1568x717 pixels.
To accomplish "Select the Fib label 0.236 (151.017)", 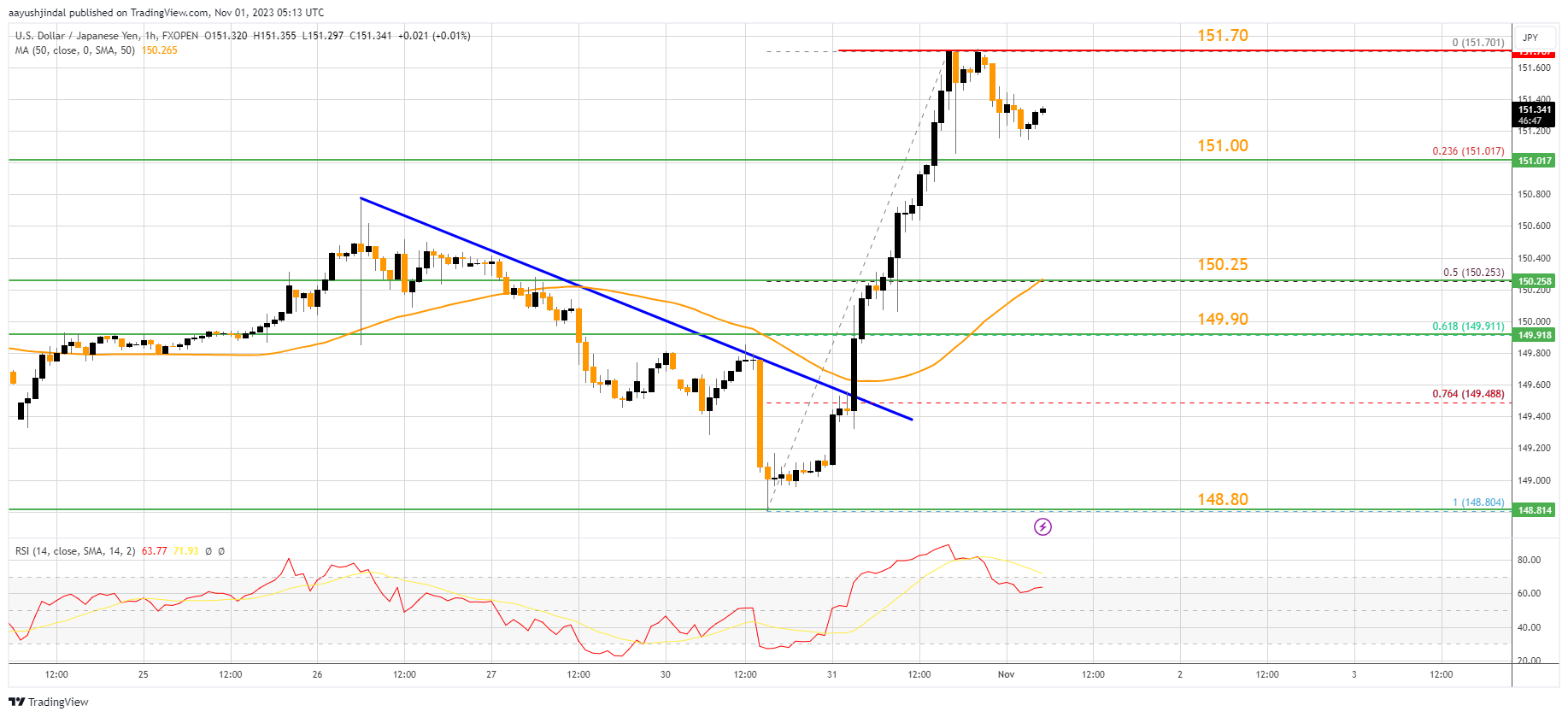I will (x=1468, y=151).
